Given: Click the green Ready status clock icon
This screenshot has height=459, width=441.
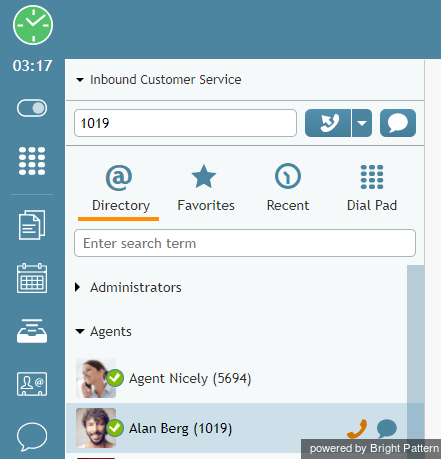Looking at the screenshot, I should (33, 25).
